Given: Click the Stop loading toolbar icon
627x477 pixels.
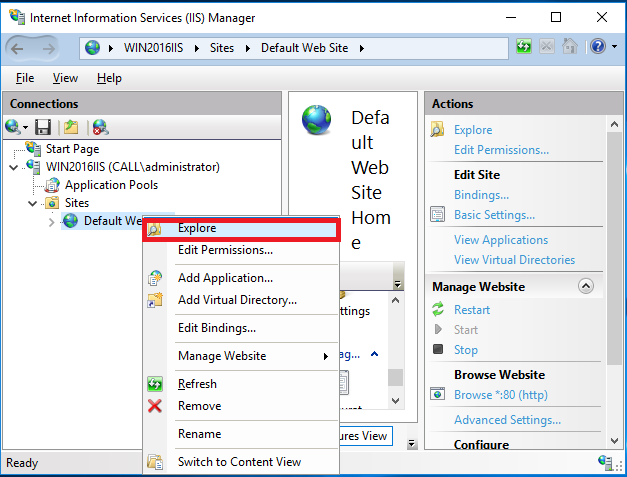Looking at the screenshot, I should coord(547,47).
